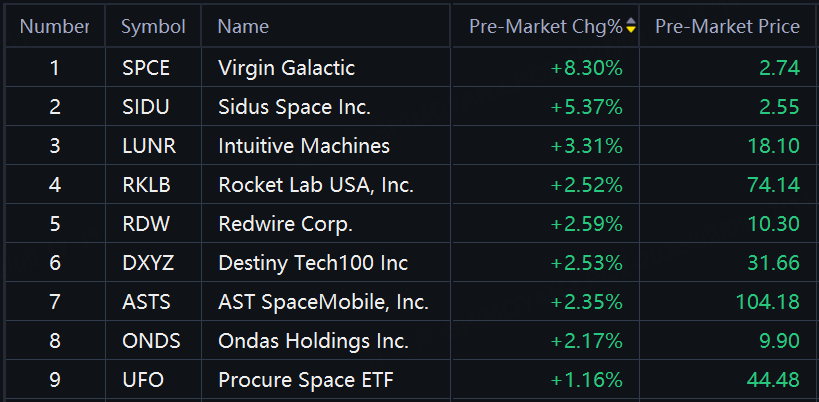The height and width of the screenshot is (402, 819).
Task: Select Redwire Corp. stock name
Action: (285, 224)
